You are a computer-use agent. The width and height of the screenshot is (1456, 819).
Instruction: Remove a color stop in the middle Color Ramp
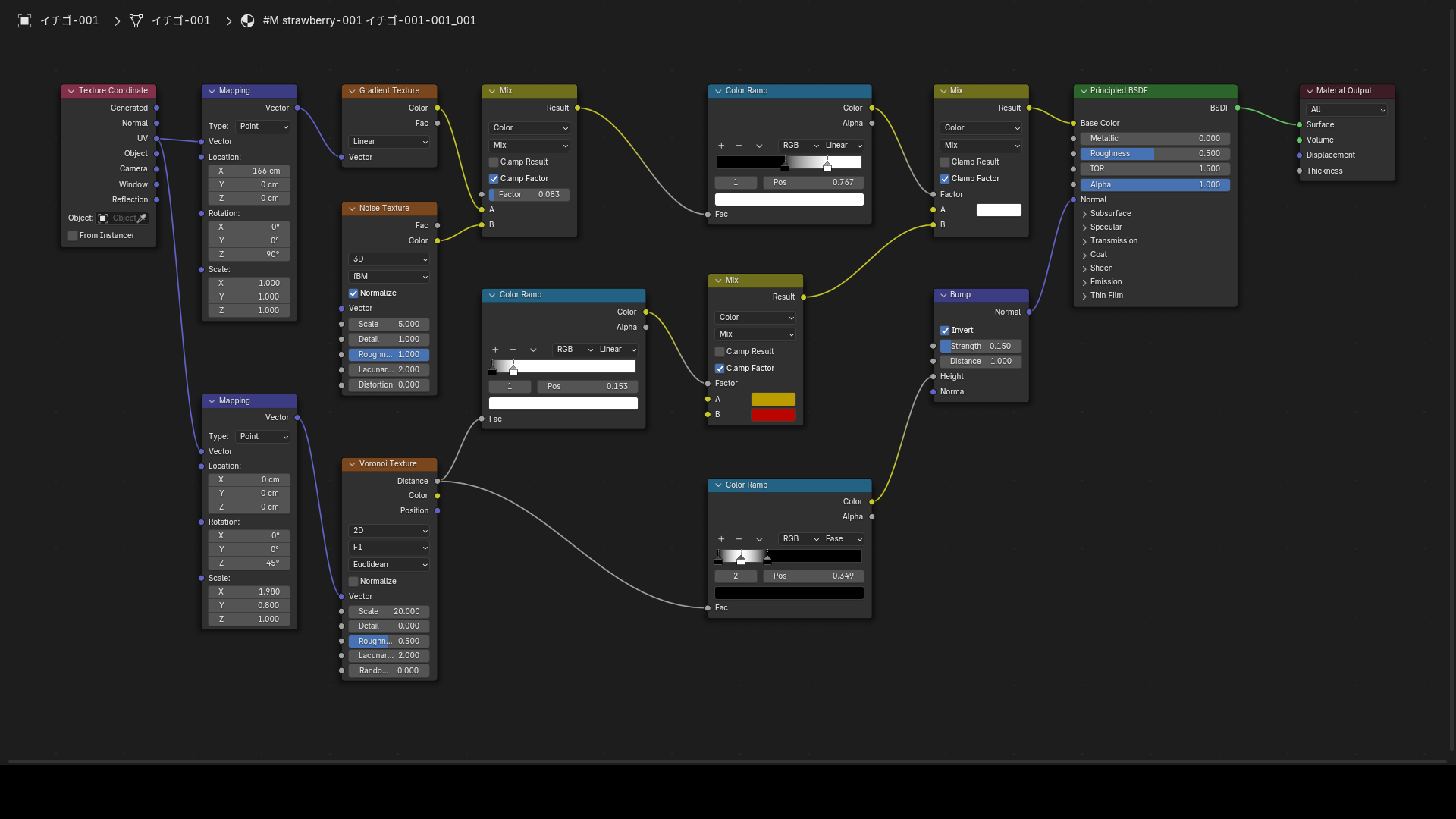tap(513, 350)
